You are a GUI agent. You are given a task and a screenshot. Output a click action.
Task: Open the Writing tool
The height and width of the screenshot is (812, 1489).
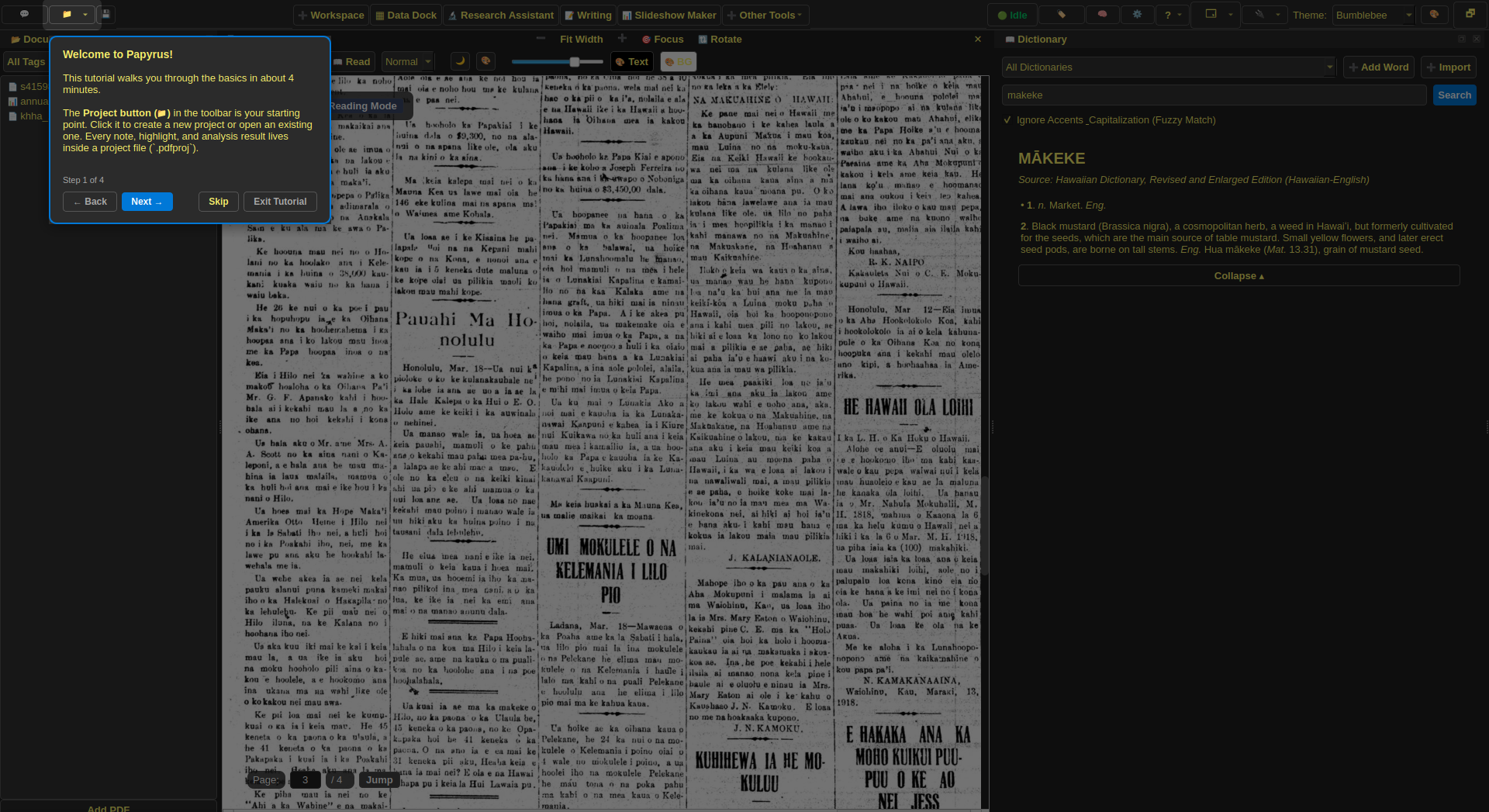coord(589,15)
